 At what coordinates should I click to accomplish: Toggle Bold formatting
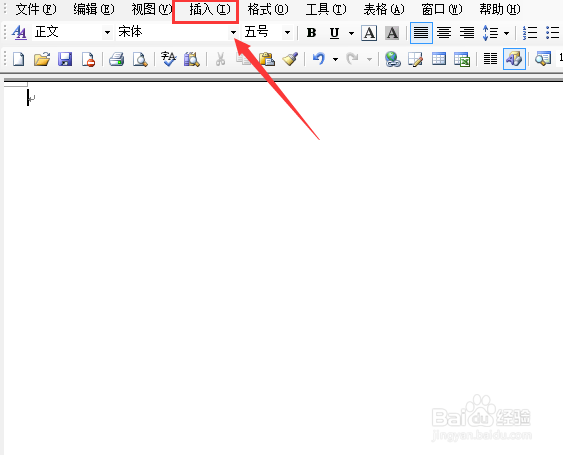[311, 33]
